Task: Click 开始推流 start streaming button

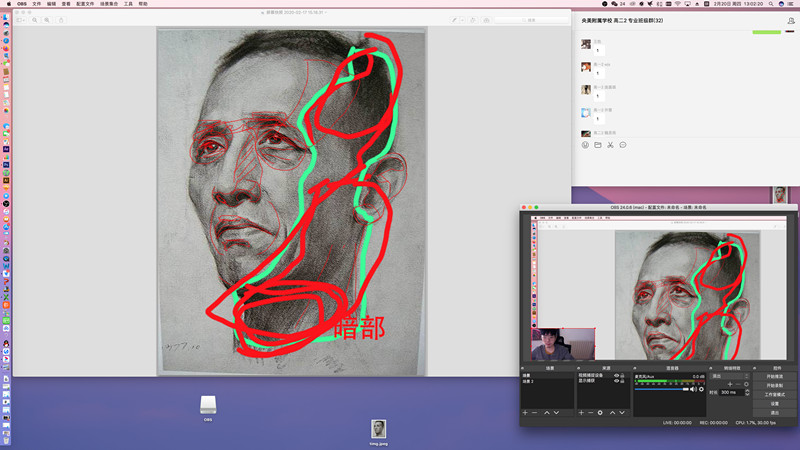Action: (x=775, y=377)
